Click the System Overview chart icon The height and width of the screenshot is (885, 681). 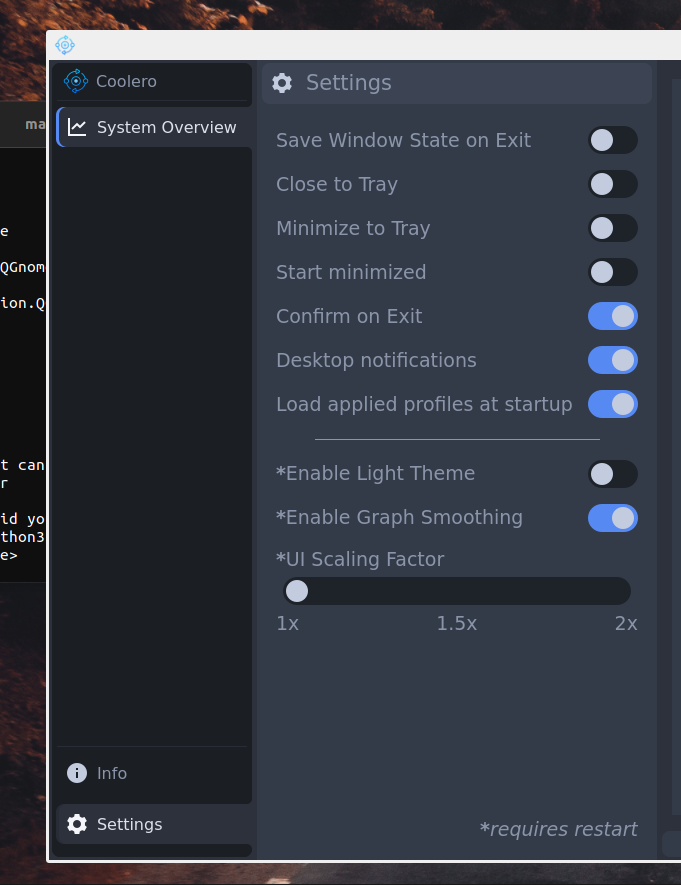77,127
